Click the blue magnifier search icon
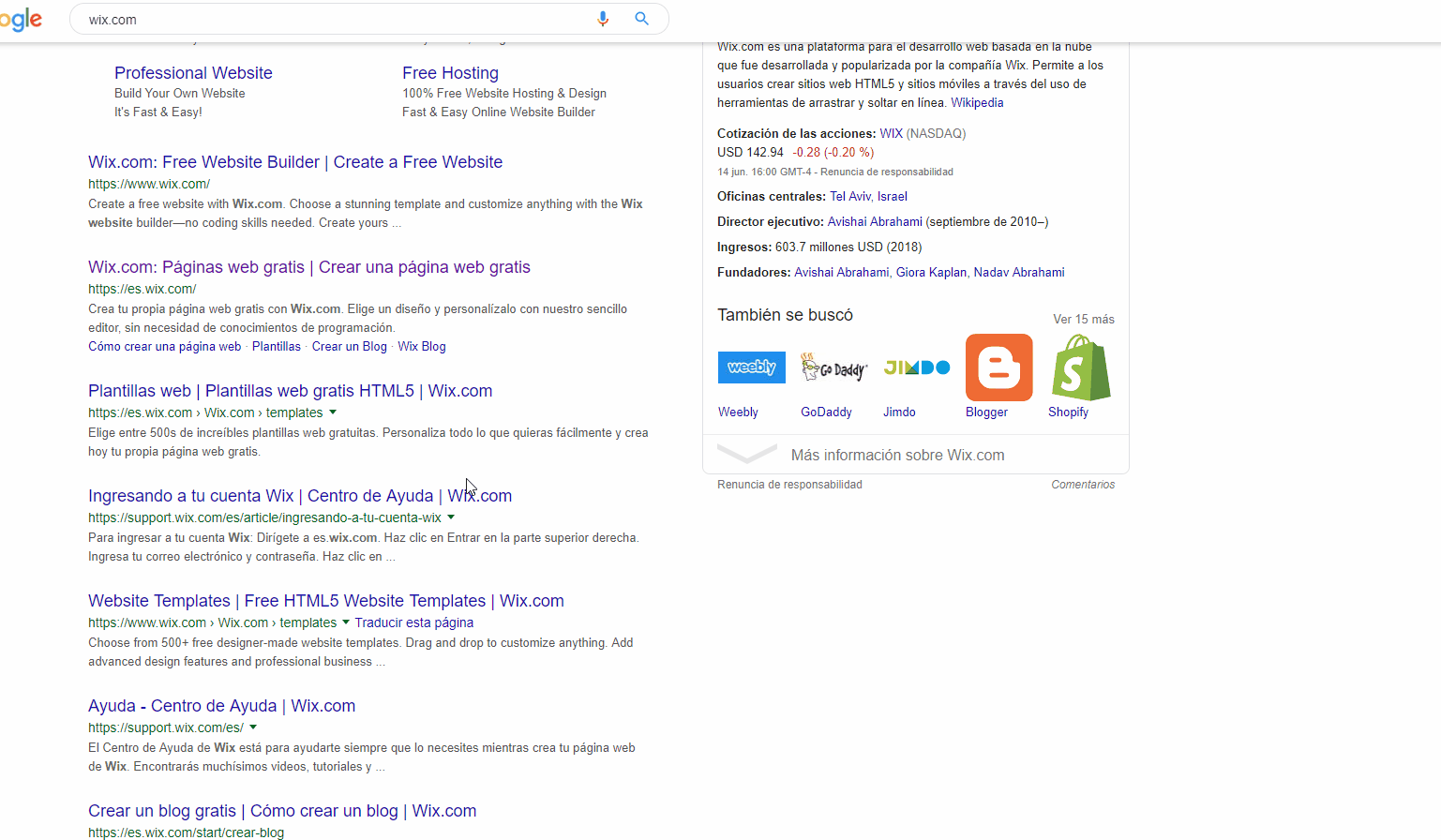The image size is (1441, 840). tap(642, 19)
